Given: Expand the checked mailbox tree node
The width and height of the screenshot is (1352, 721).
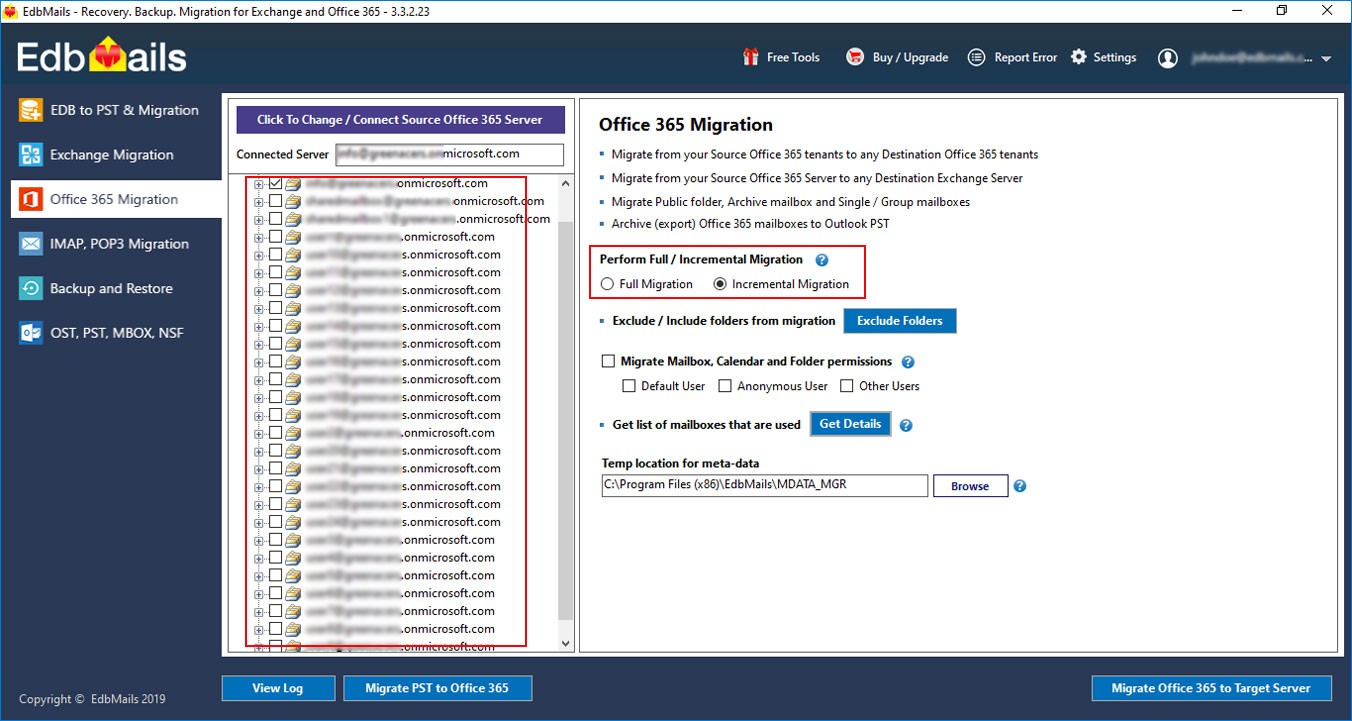Looking at the screenshot, I should pyautogui.click(x=259, y=184).
